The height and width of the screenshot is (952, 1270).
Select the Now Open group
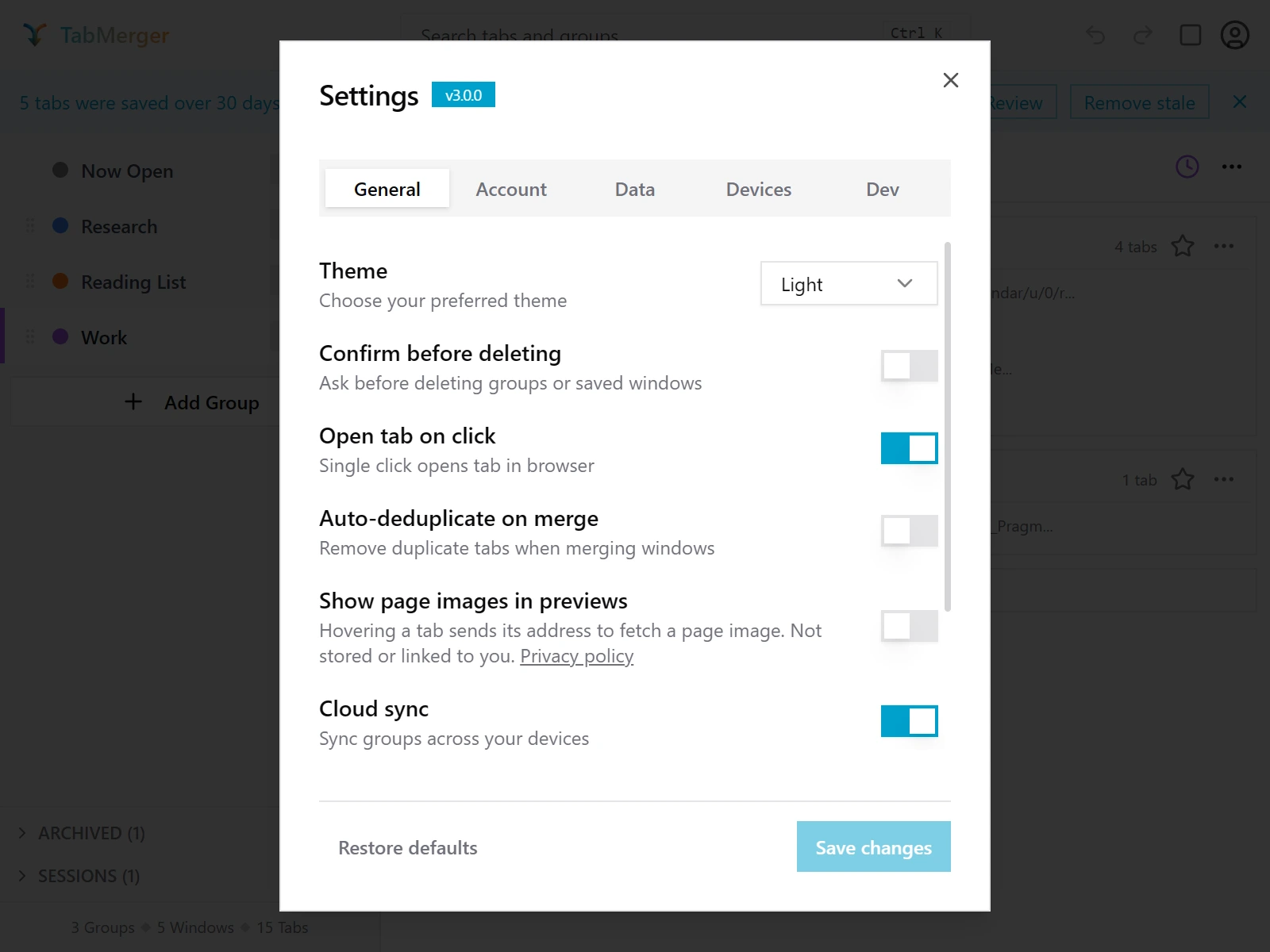coord(127,171)
